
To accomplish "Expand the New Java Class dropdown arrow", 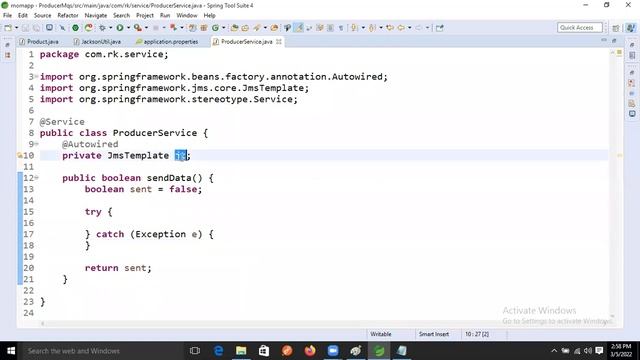I will [223, 28].
